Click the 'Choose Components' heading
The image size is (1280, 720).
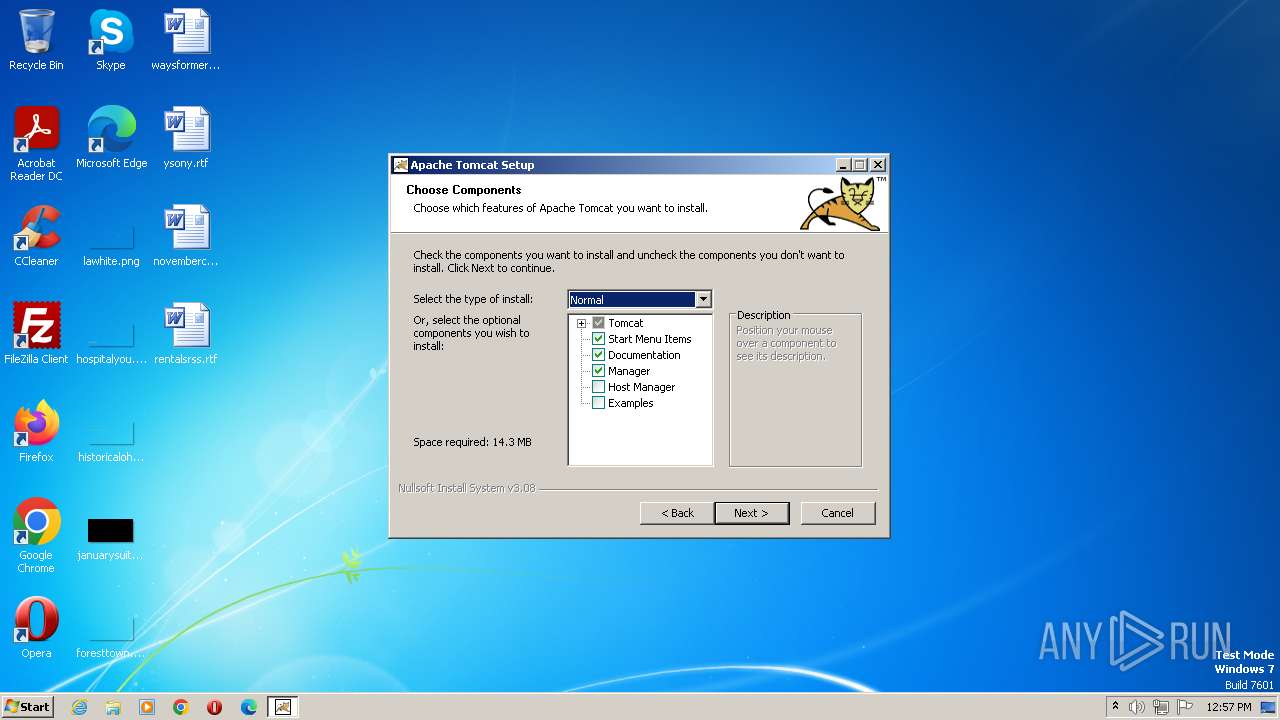coord(464,190)
